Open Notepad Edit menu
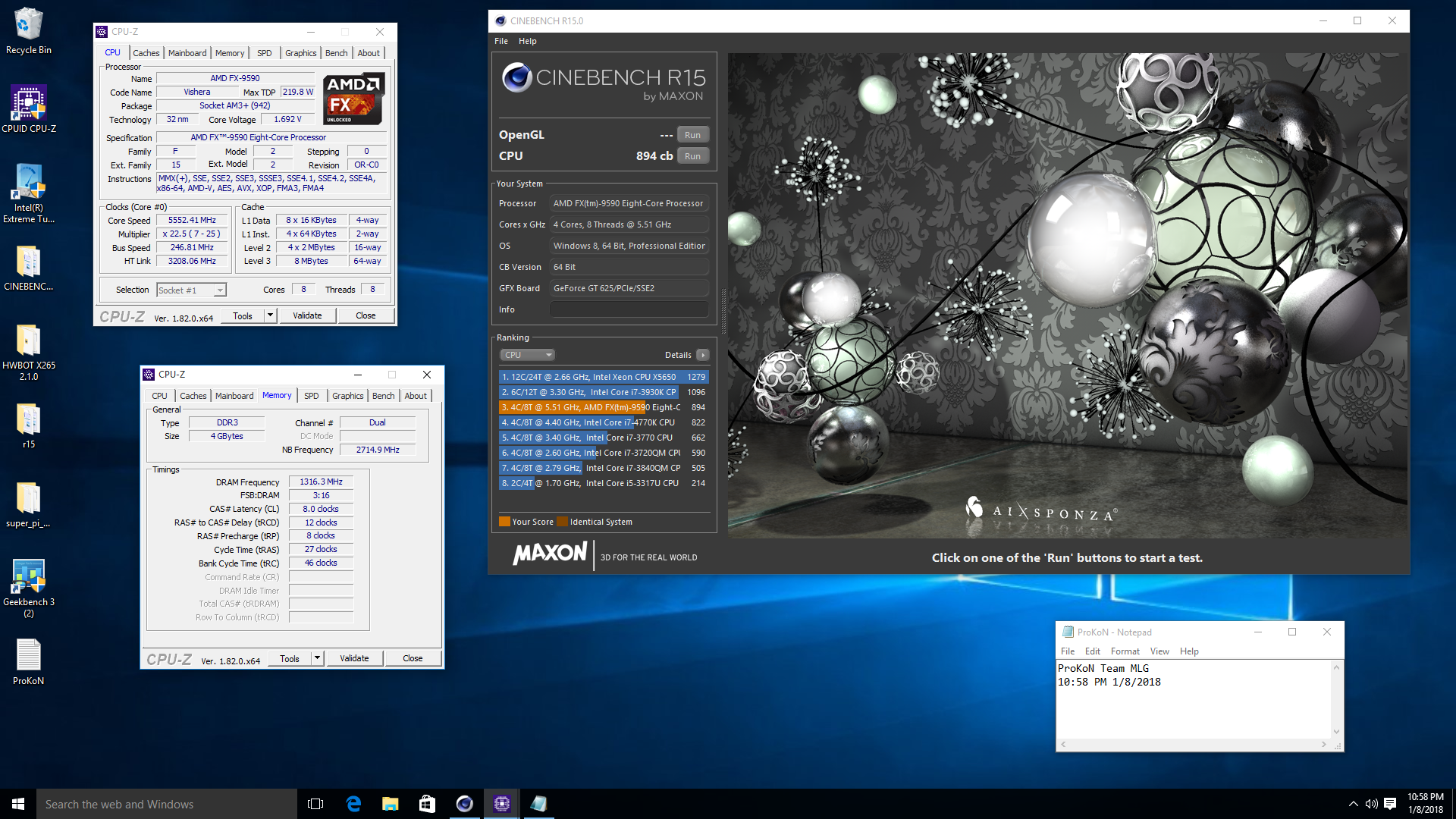1456x819 pixels. point(1092,651)
